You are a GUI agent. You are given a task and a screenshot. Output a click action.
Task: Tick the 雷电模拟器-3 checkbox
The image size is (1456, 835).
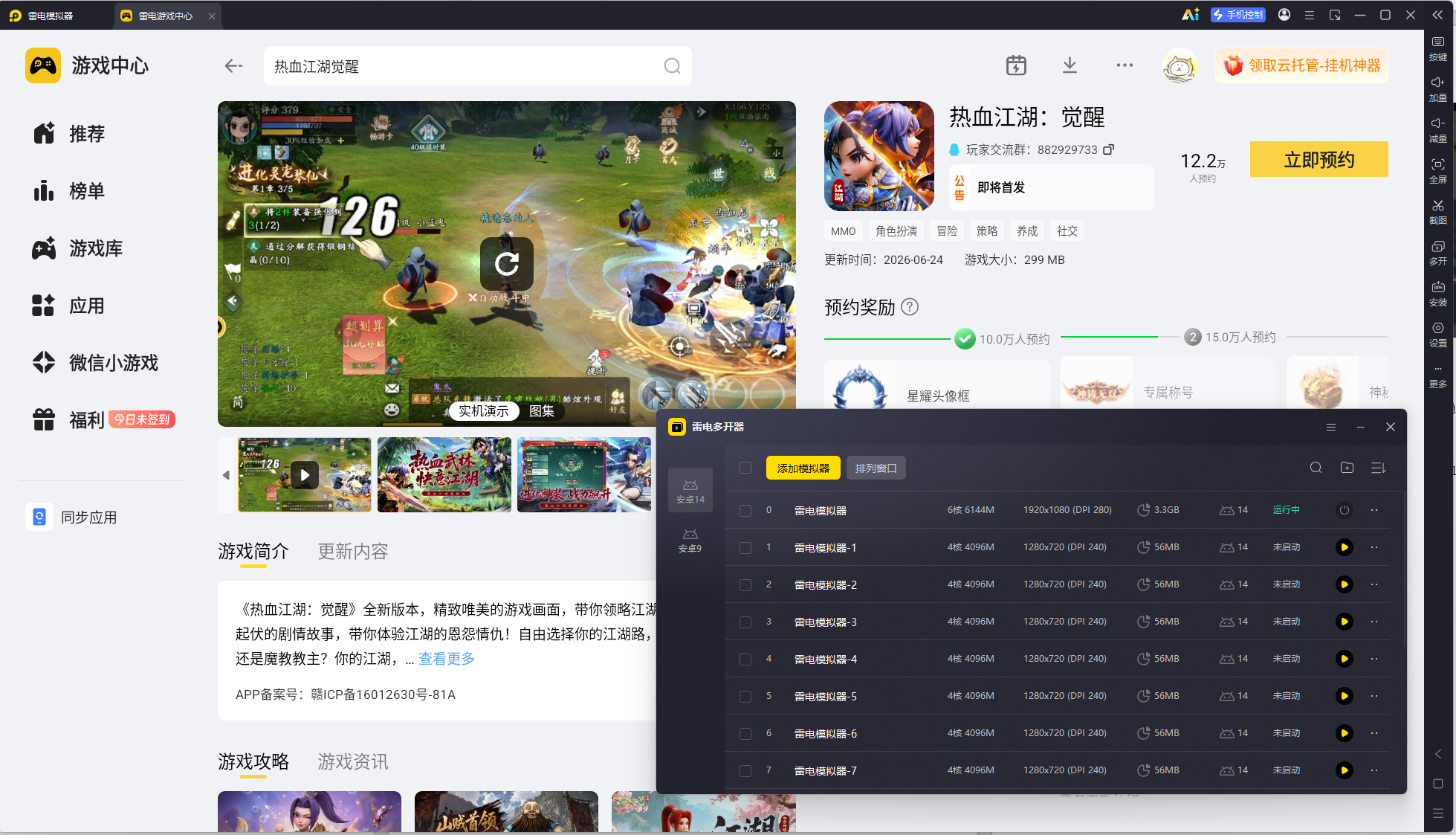745,622
